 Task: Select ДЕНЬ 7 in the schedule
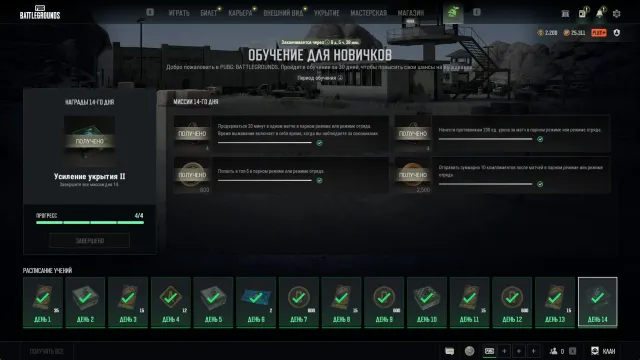point(299,302)
